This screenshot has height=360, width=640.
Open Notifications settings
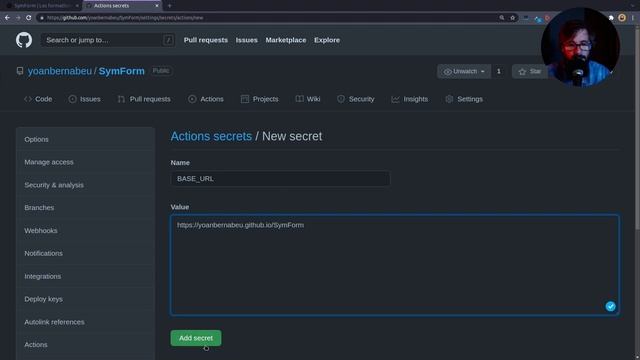pyautogui.click(x=85, y=253)
